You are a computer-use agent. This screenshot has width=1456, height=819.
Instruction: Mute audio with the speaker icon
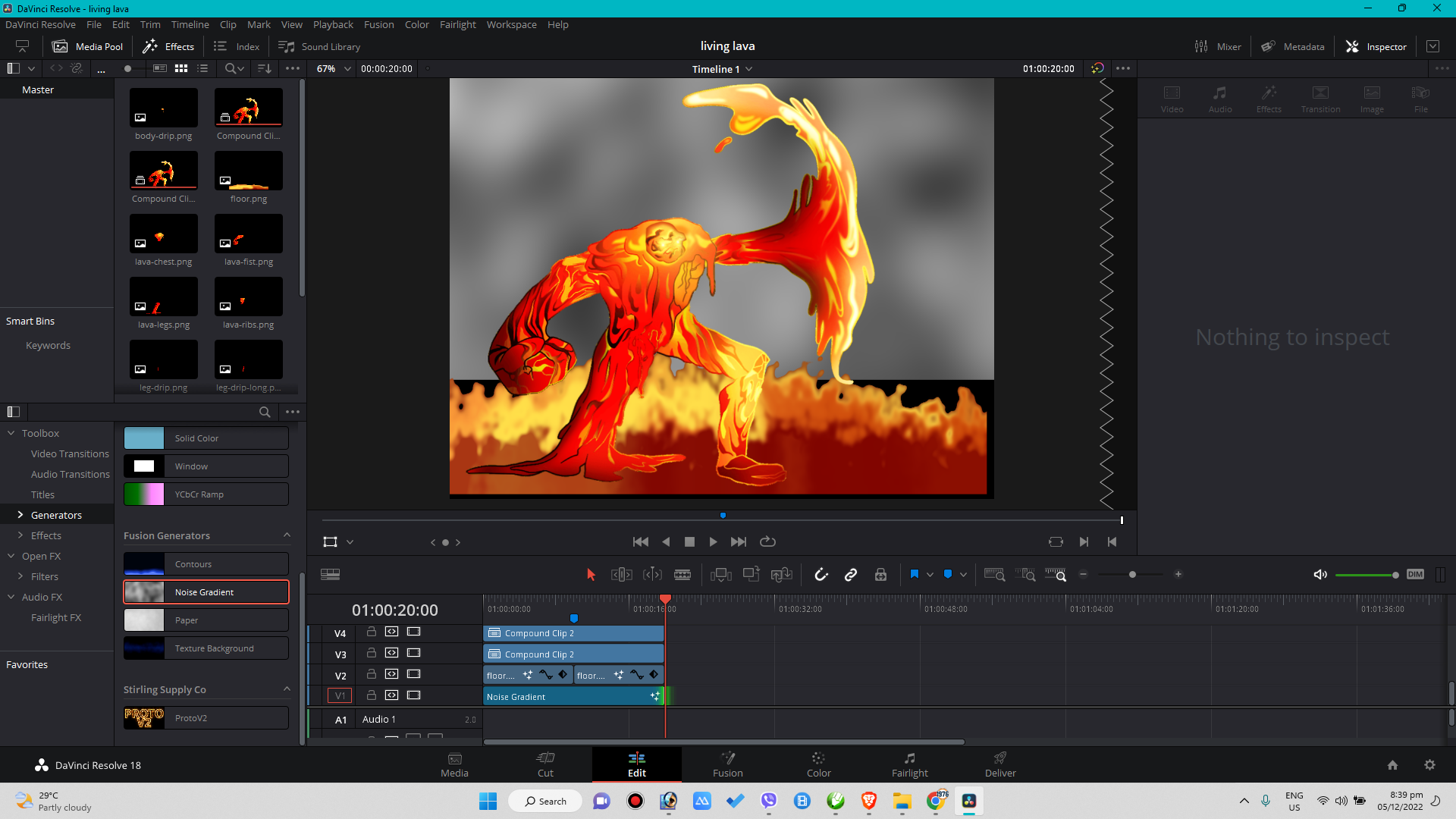pyautogui.click(x=1320, y=575)
